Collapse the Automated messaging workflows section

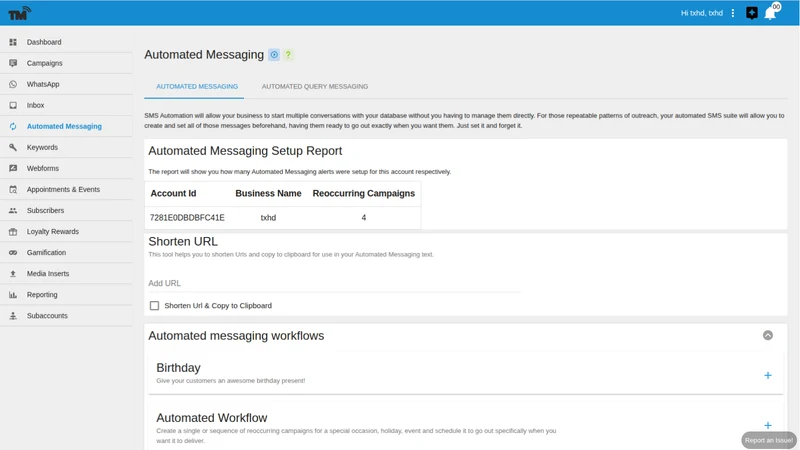pos(768,335)
